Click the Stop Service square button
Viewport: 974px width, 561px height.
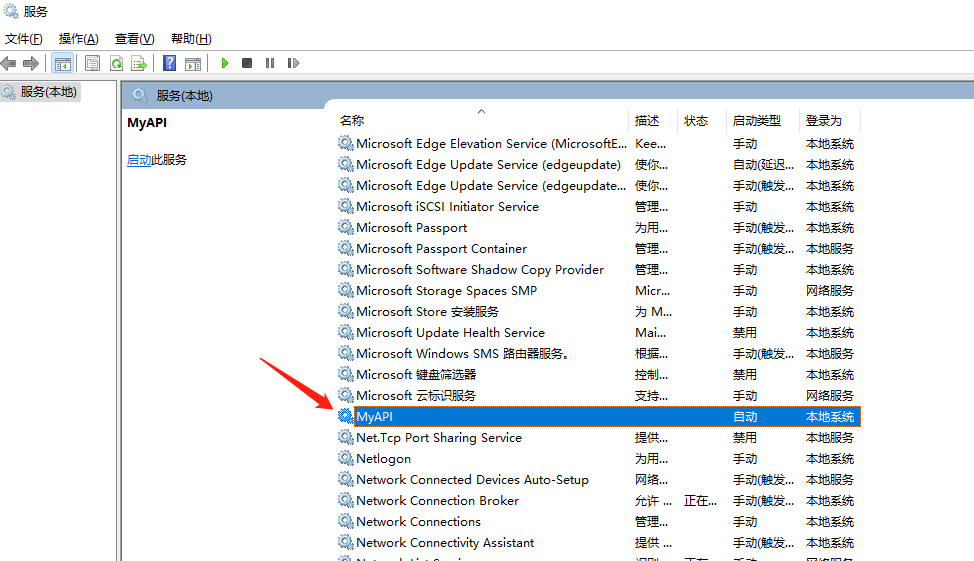point(247,63)
